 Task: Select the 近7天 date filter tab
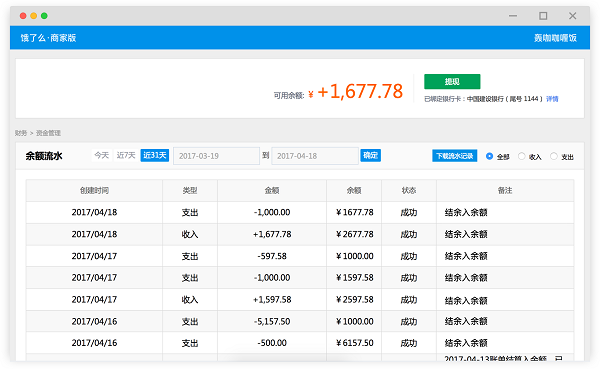click(126, 155)
